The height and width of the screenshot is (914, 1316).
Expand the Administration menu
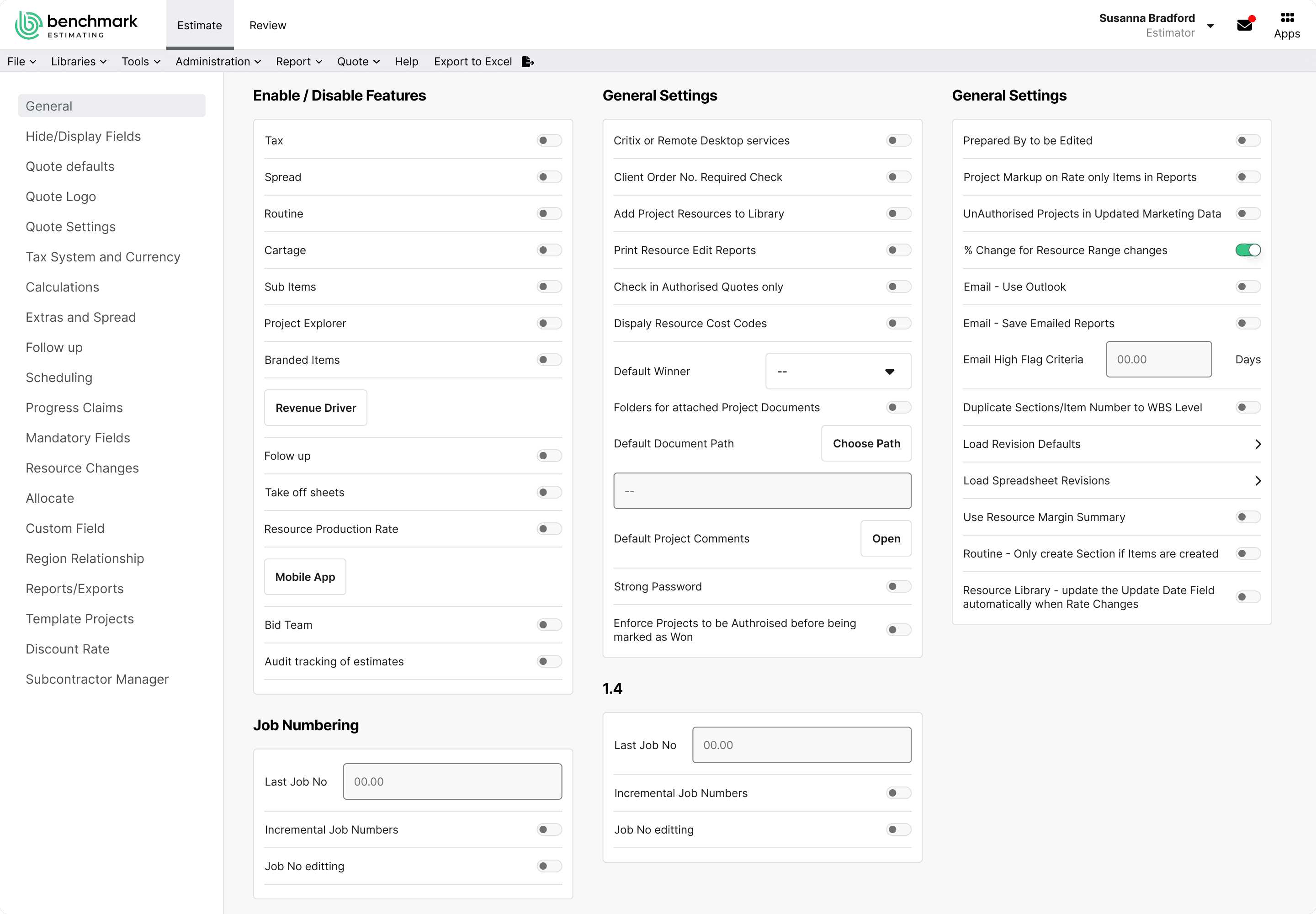click(218, 62)
